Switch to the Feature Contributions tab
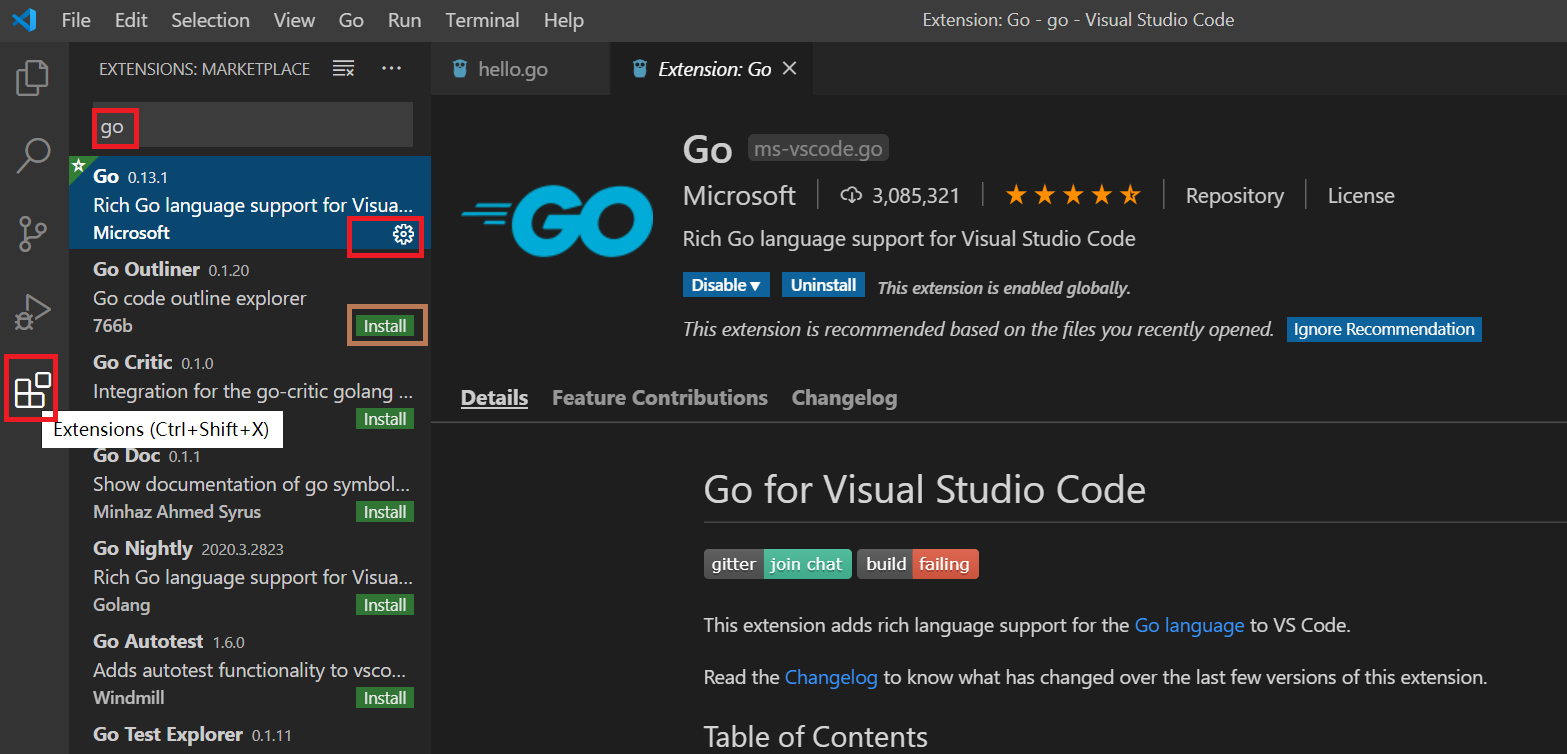1567x754 pixels. click(660, 398)
